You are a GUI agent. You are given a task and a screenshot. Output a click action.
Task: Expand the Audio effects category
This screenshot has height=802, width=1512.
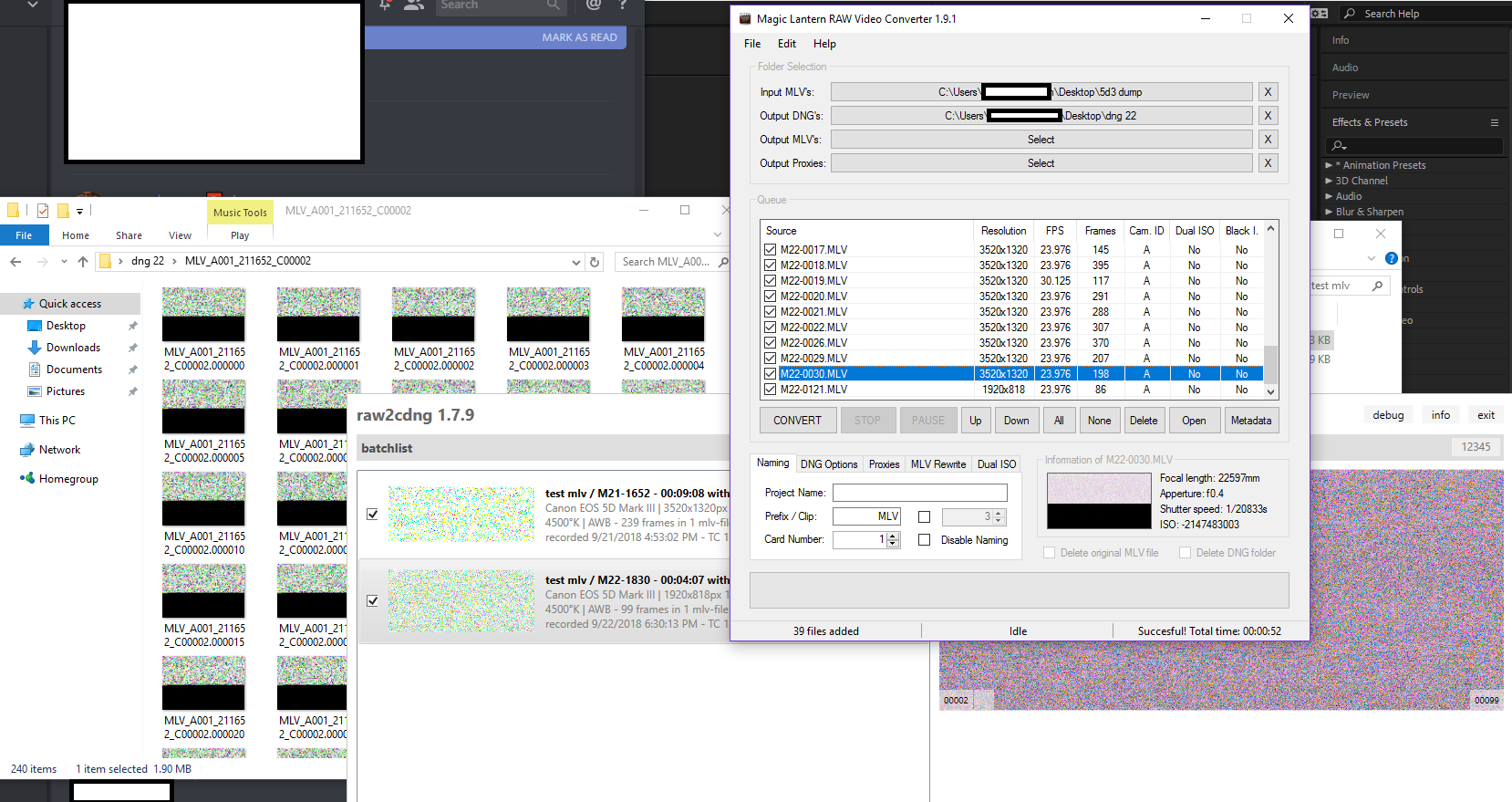pyautogui.click(x=1329, y=196)
